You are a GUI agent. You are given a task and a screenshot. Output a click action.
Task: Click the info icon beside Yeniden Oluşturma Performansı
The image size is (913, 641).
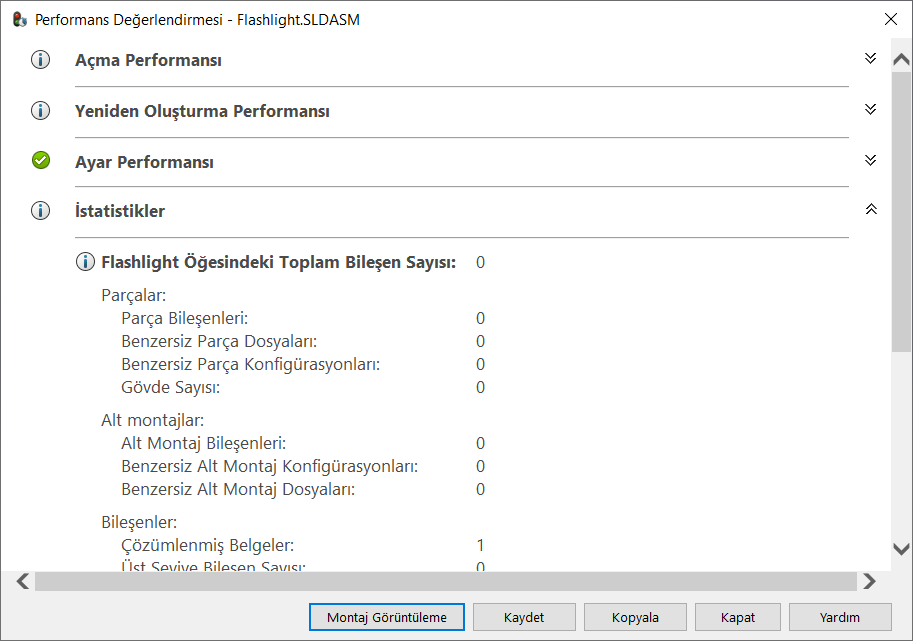click(x=41, y=111)
